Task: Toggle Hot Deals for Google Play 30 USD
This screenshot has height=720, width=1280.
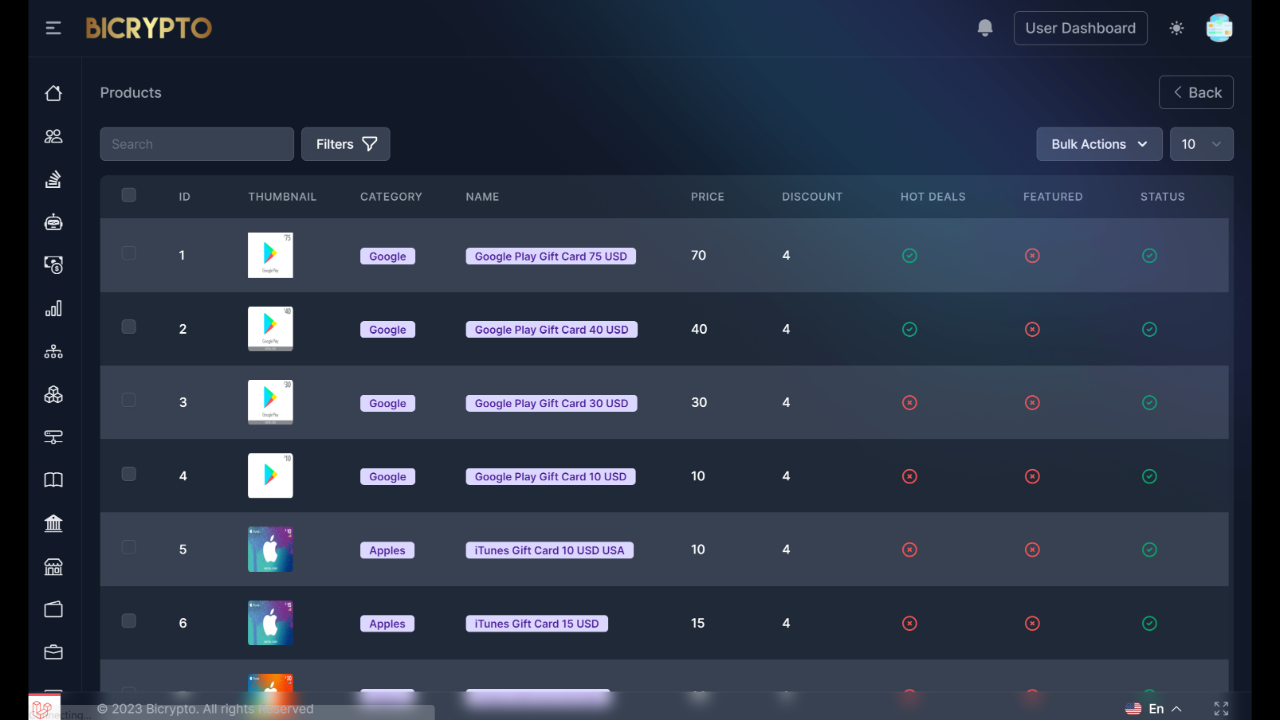Action: (909, 403)
